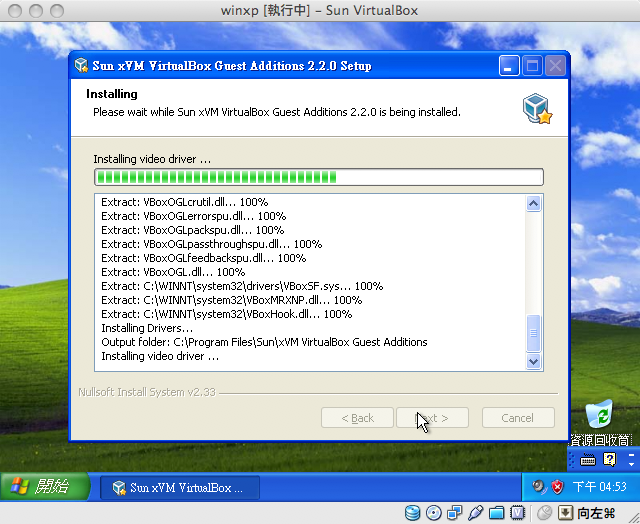Click the USB devices status icon

[x=475, y=513]
